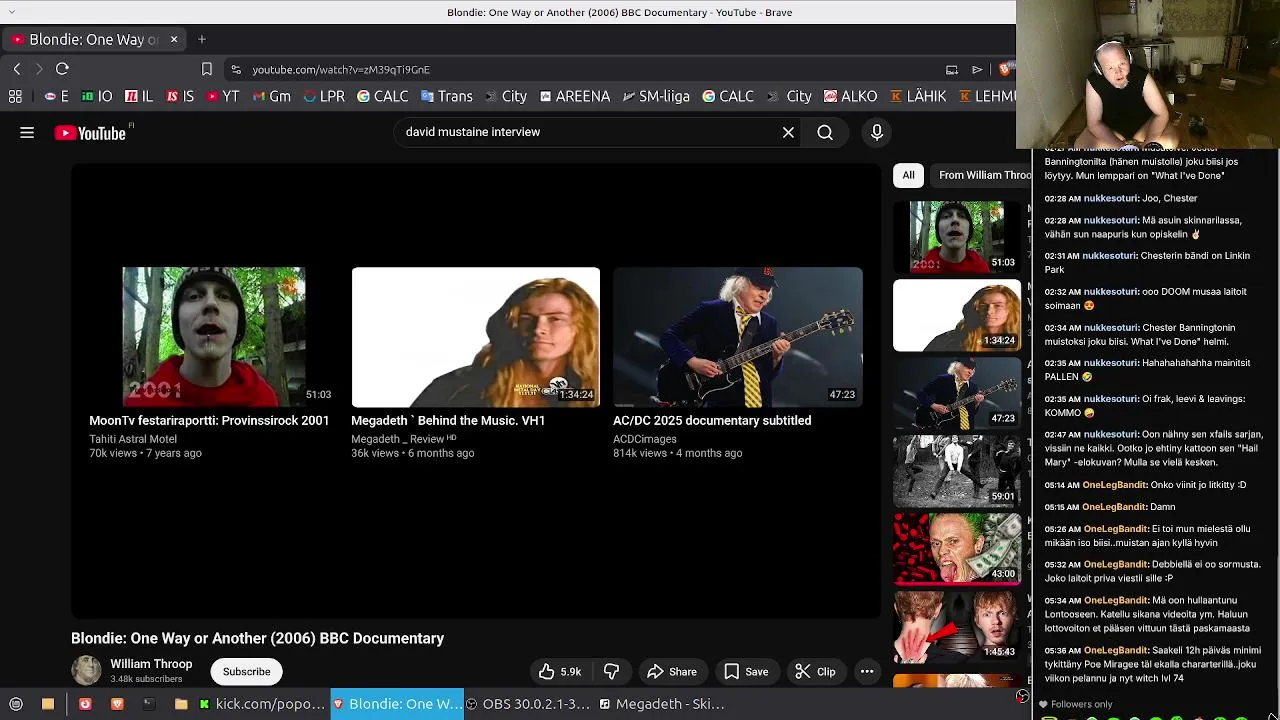Share the Blondie video
Viewport: 1280px width, 720px height.
tap(672, 672)
